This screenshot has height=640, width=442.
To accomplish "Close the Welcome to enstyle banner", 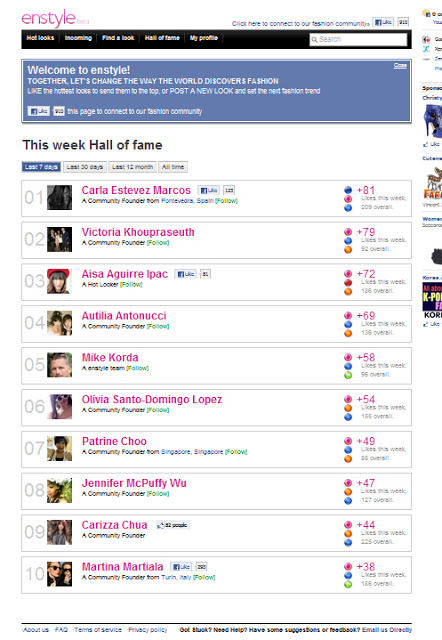I will pos(400,66).
